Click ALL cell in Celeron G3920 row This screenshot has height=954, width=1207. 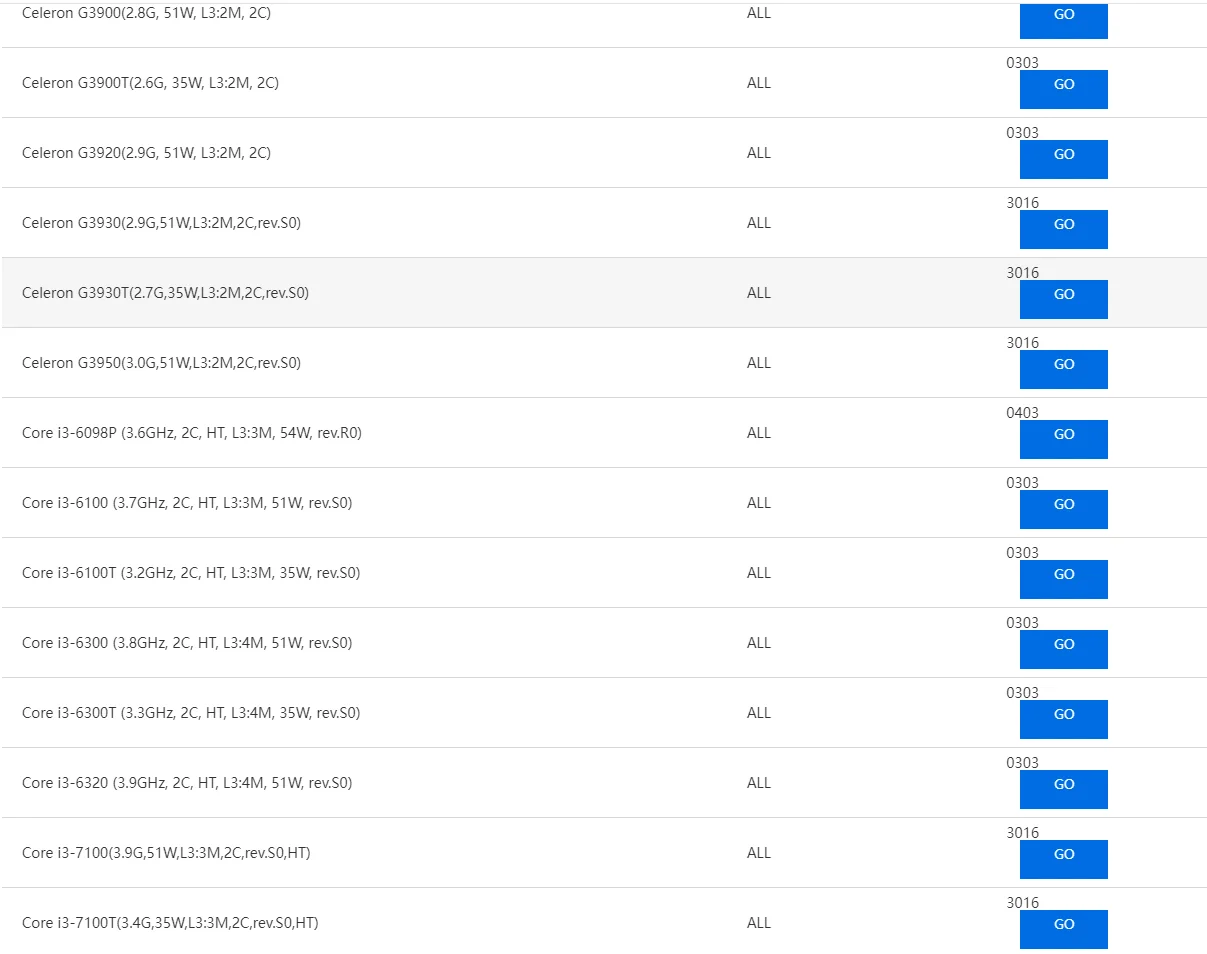click(x=758, y=153)
